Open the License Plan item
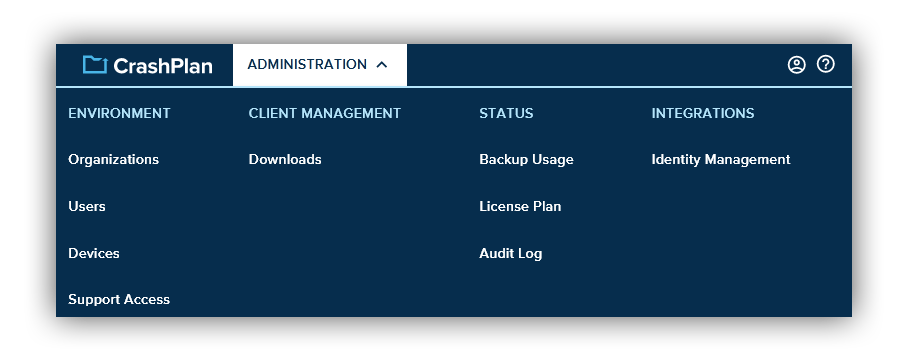This screenshot has width=904, height=361. [519, 206]
